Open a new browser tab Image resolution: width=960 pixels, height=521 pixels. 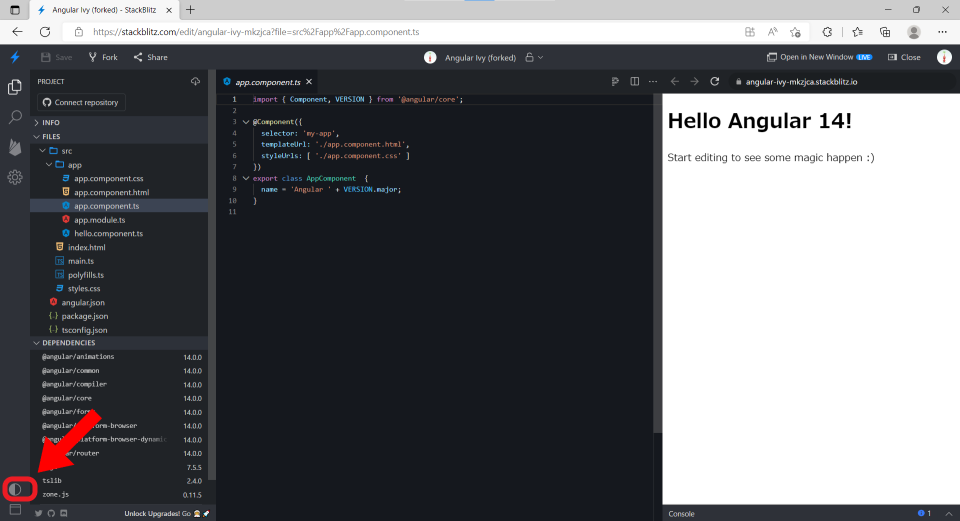click(x=190, y=10)
